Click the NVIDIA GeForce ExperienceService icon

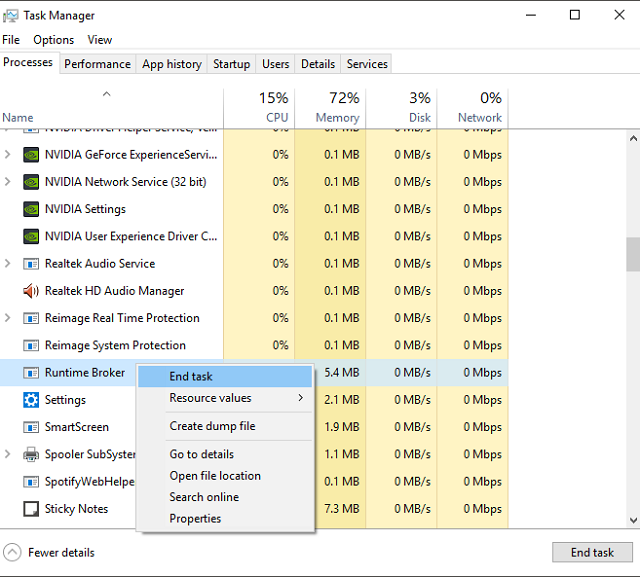pos(31,155)
